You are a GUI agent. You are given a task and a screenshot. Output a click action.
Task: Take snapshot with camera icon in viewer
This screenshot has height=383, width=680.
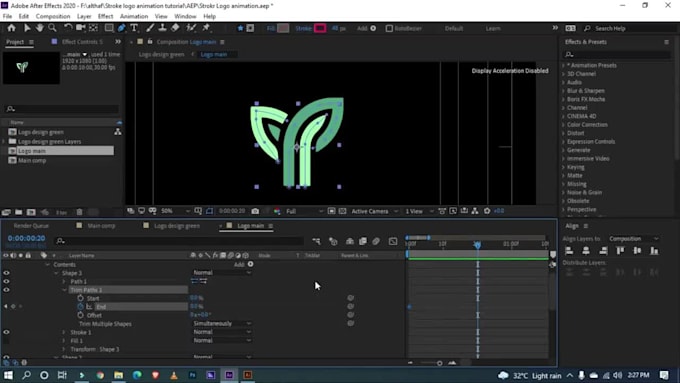click(255, 211)
